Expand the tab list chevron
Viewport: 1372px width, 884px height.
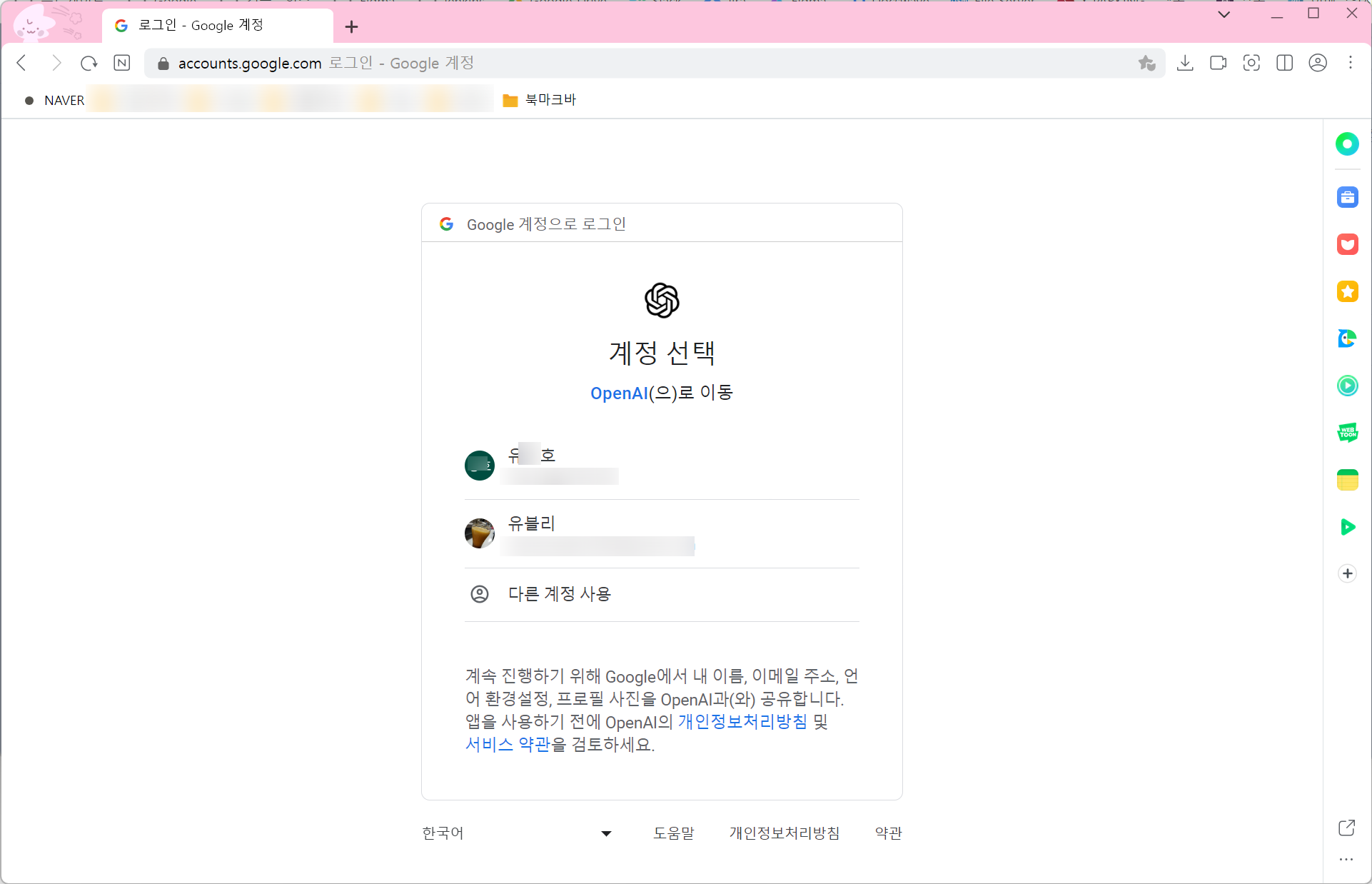[x=1224, y=14]
